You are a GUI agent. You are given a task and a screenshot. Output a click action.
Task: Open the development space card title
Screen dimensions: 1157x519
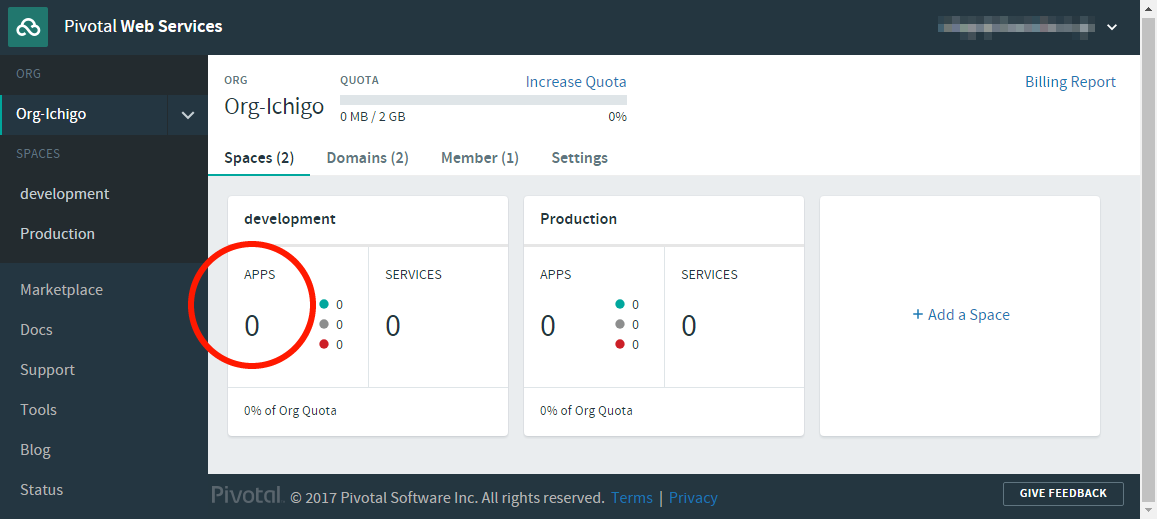click(290, 219)
